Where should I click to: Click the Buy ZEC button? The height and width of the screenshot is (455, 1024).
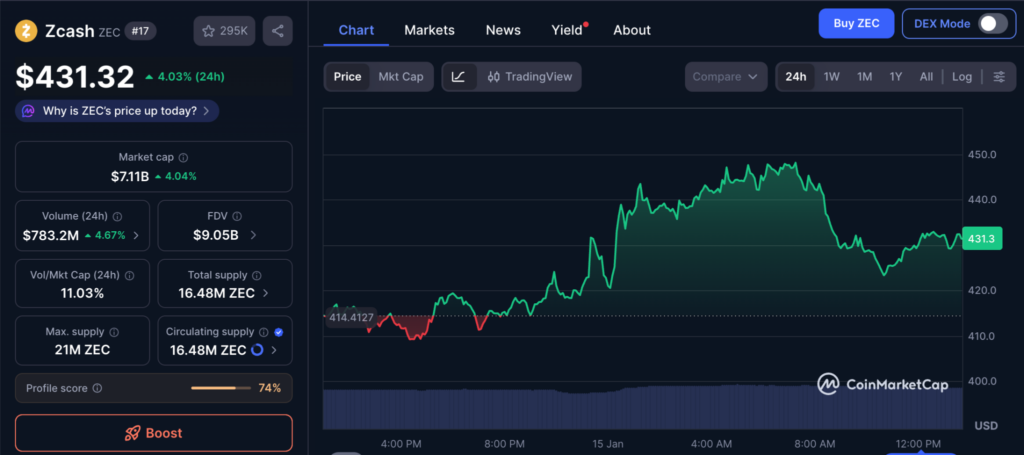point(855,23)
